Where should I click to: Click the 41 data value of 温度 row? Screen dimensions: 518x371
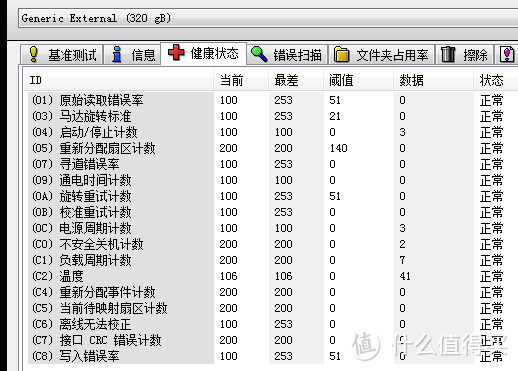[x=405, y=276]
